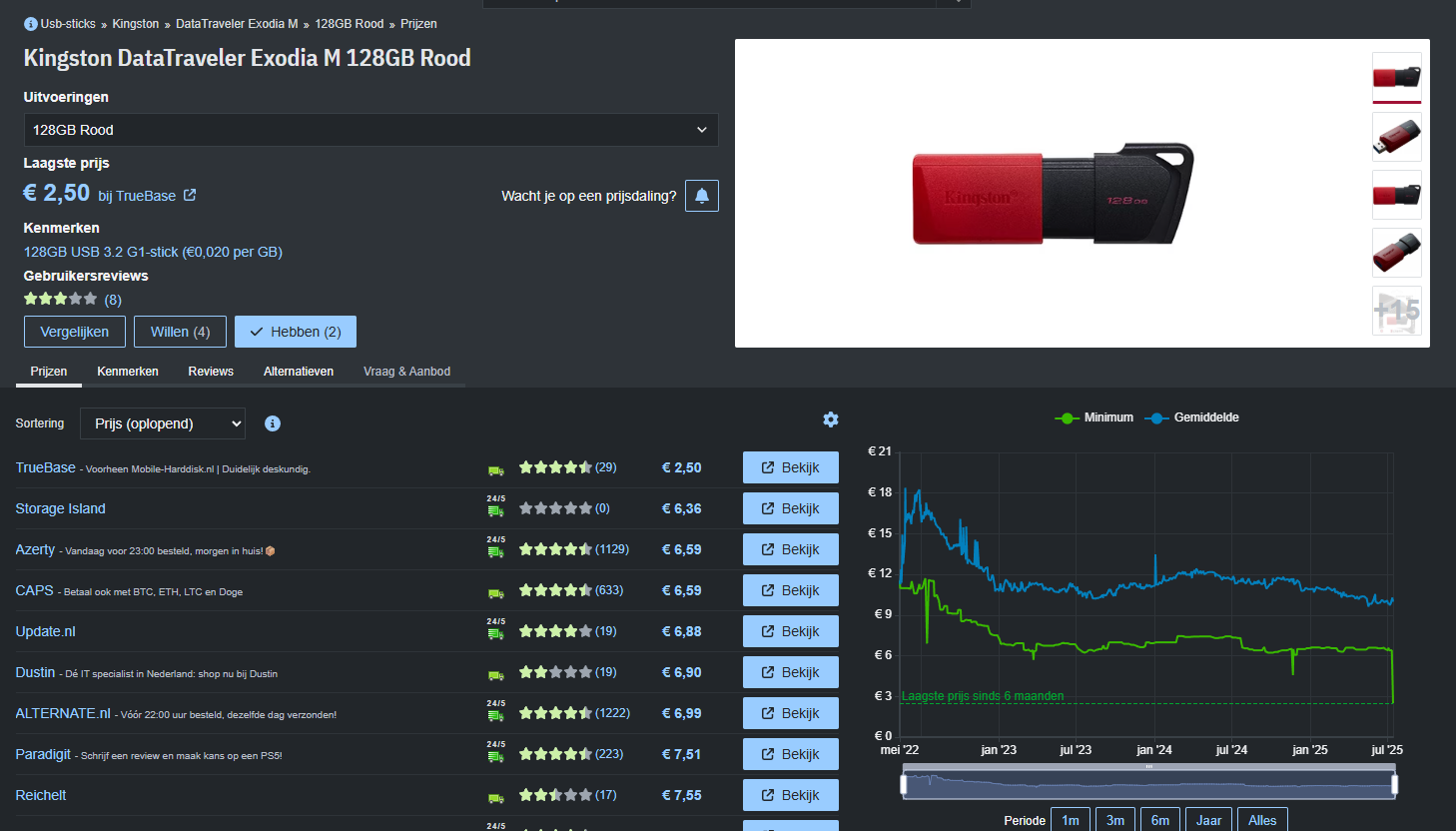Click Bekijk for the Update.nl offer

tap(791, 631)
